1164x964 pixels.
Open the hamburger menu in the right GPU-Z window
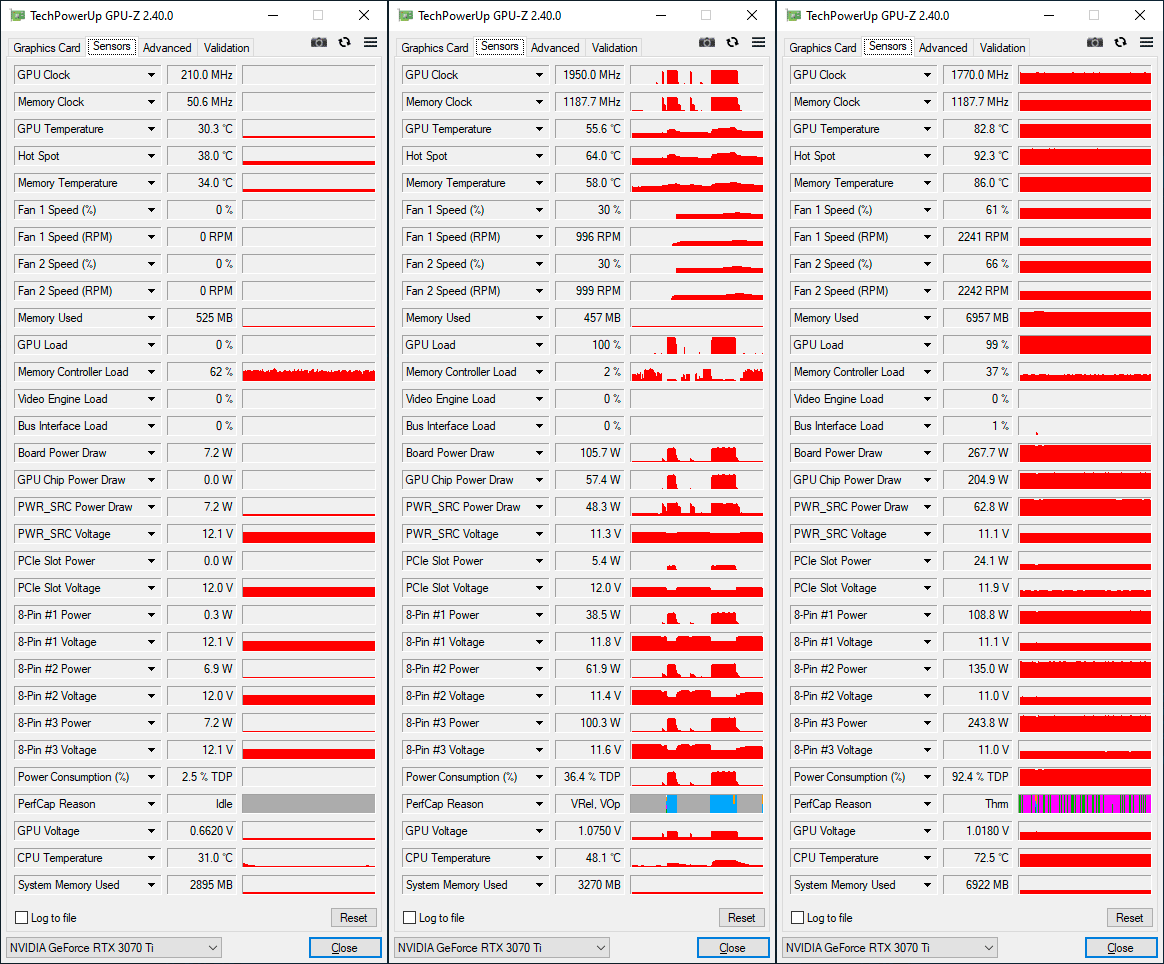click(1146, 42)
